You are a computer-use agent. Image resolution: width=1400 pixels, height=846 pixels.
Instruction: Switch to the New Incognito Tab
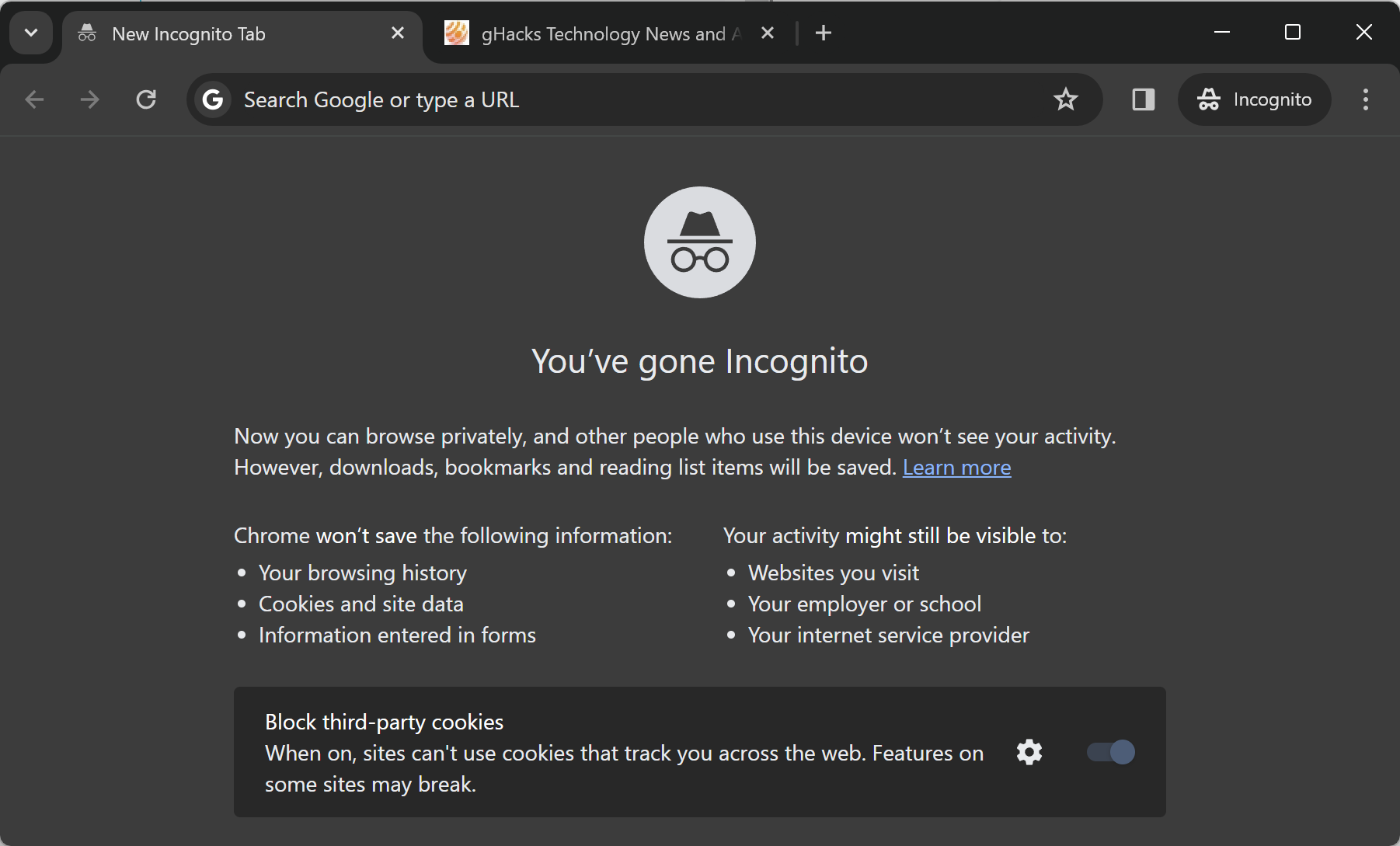[x=242, y=33]
